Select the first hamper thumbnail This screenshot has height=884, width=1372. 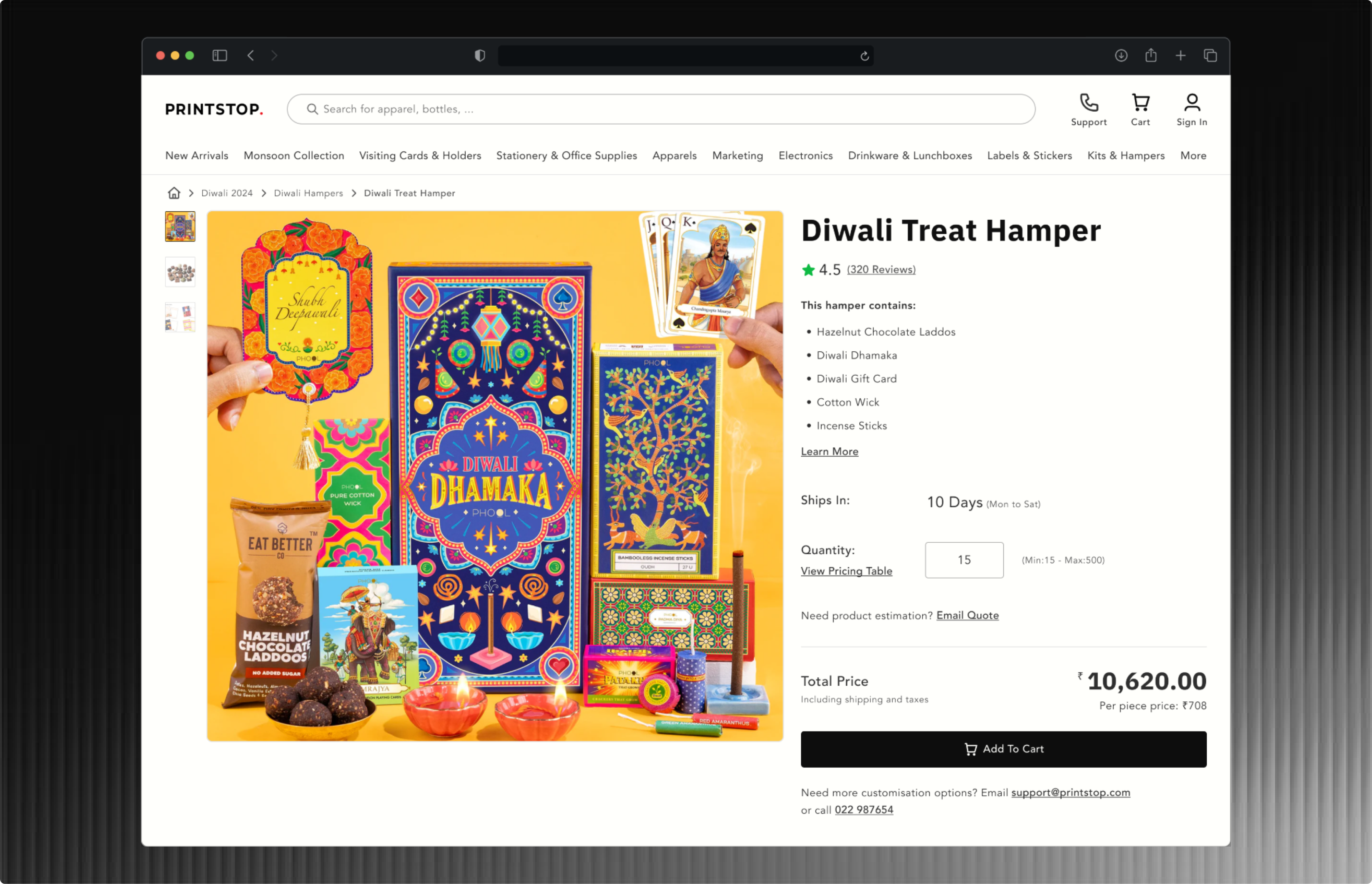pos(180,227)
